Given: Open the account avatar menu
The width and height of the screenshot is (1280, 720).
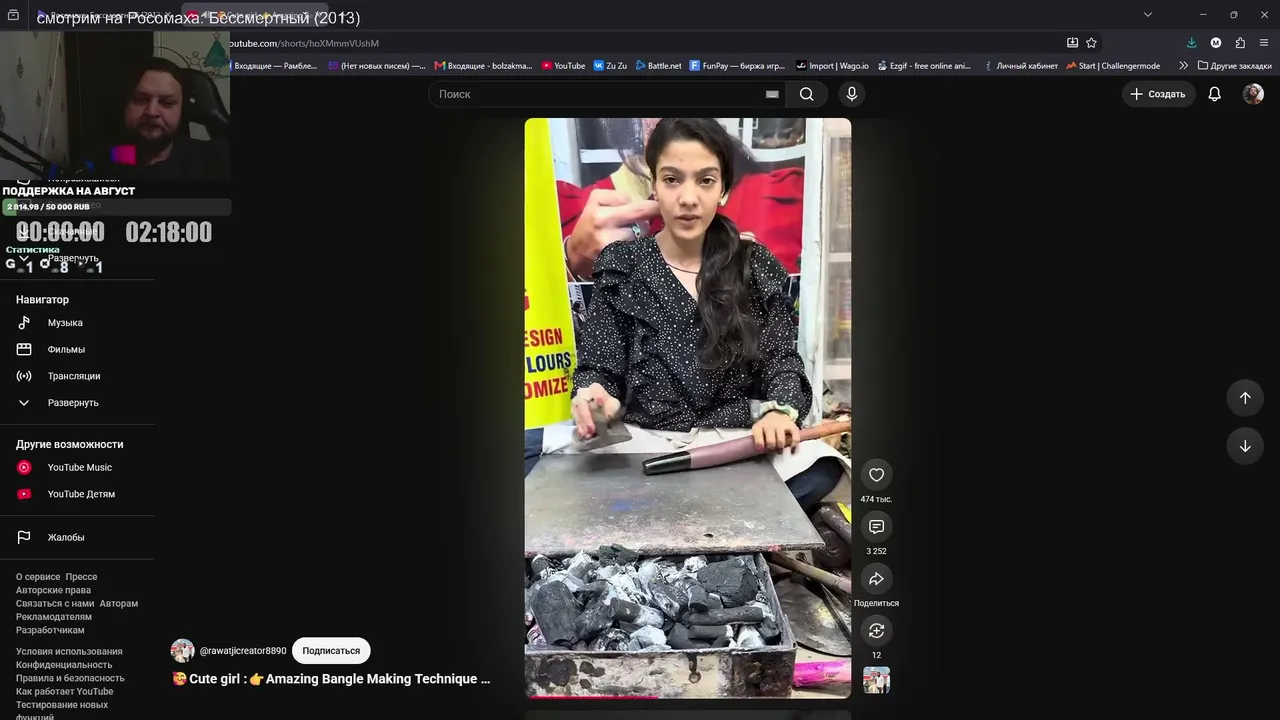Looking at the screenshot, I should point(1253,94).
